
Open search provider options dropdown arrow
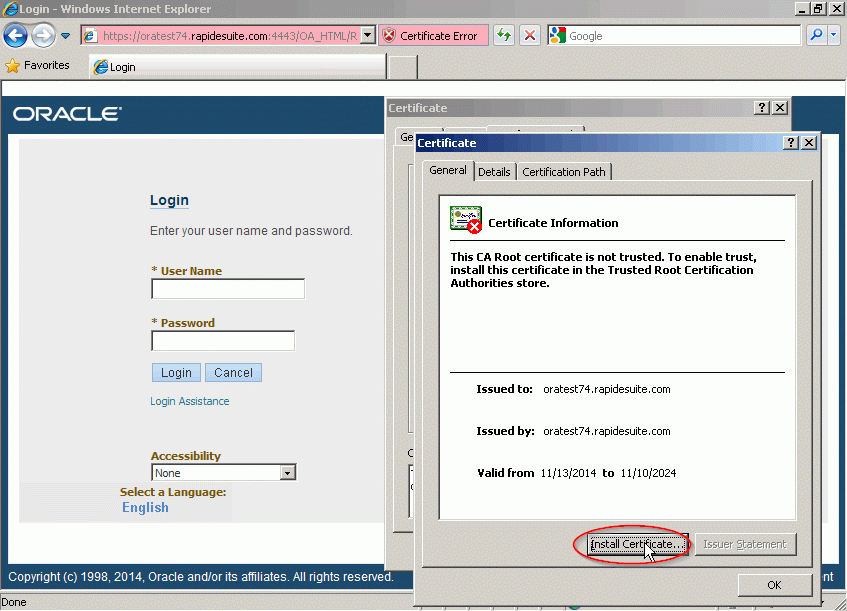click(834, 36)
